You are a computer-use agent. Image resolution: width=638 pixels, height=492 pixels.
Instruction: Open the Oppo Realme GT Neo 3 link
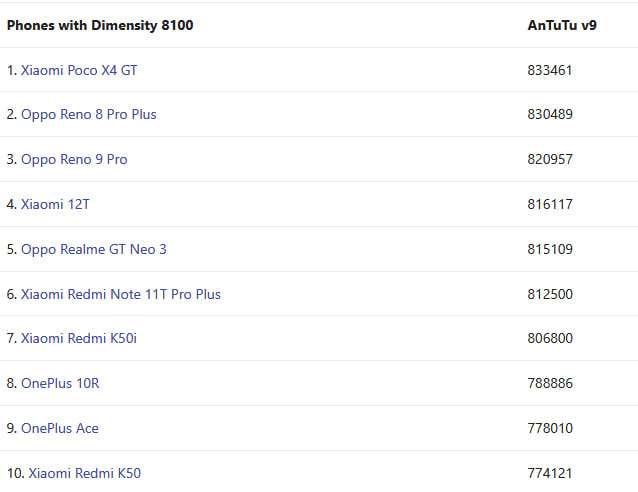click(x=94, y=249)
